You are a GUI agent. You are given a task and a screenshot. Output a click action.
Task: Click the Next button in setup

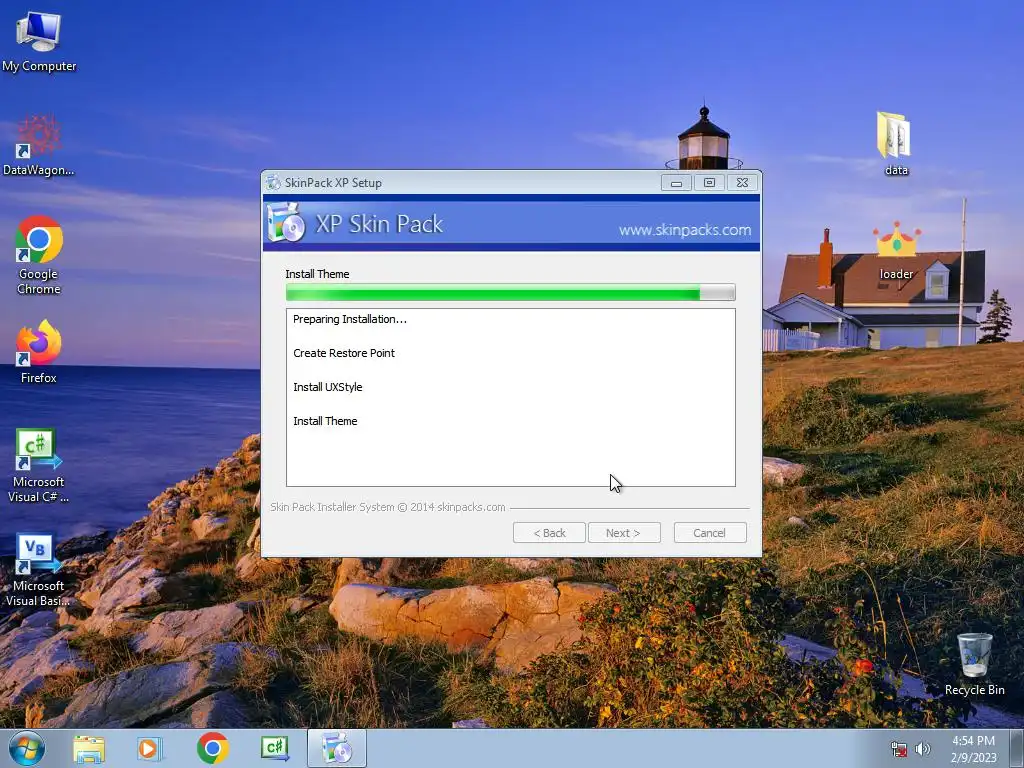point(624,533)
